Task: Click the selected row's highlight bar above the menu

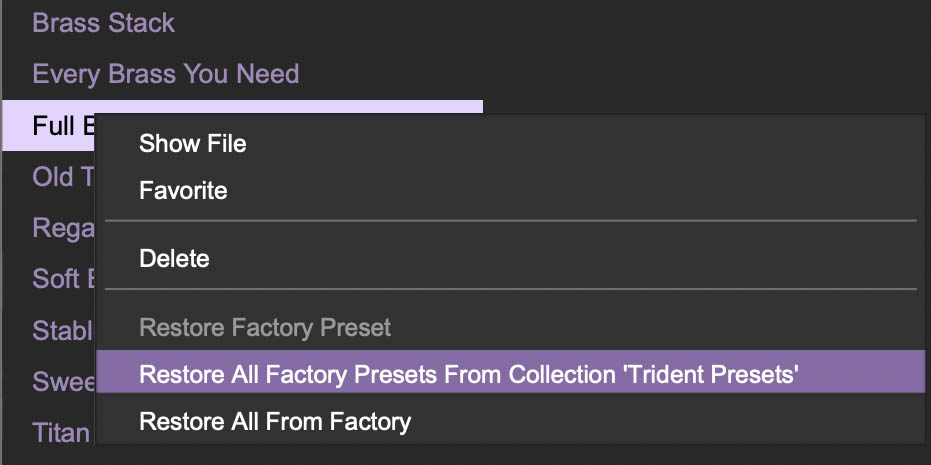Action: point(300,106)
